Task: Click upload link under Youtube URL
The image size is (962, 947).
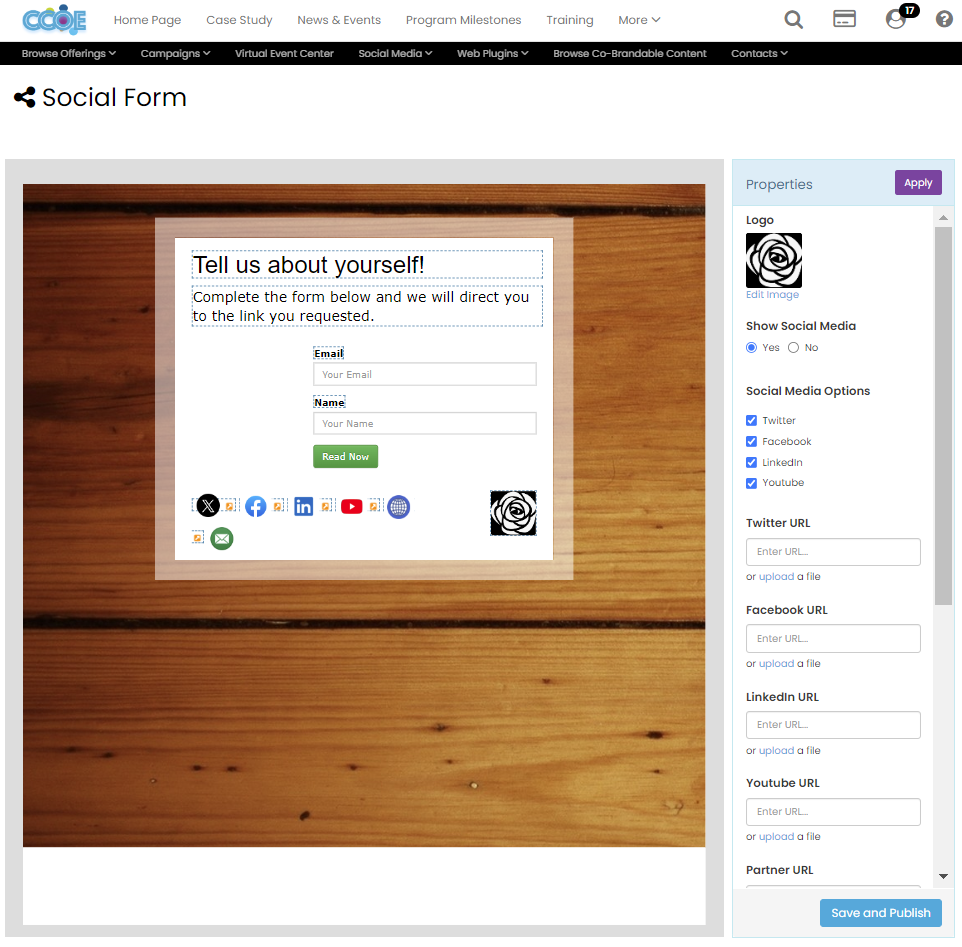Action: 776,837
